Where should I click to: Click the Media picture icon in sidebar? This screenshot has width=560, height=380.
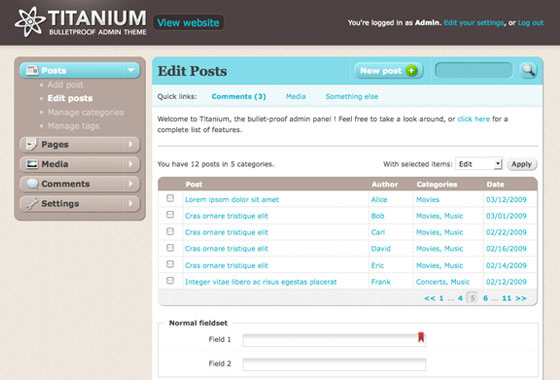tap(32, 164)
